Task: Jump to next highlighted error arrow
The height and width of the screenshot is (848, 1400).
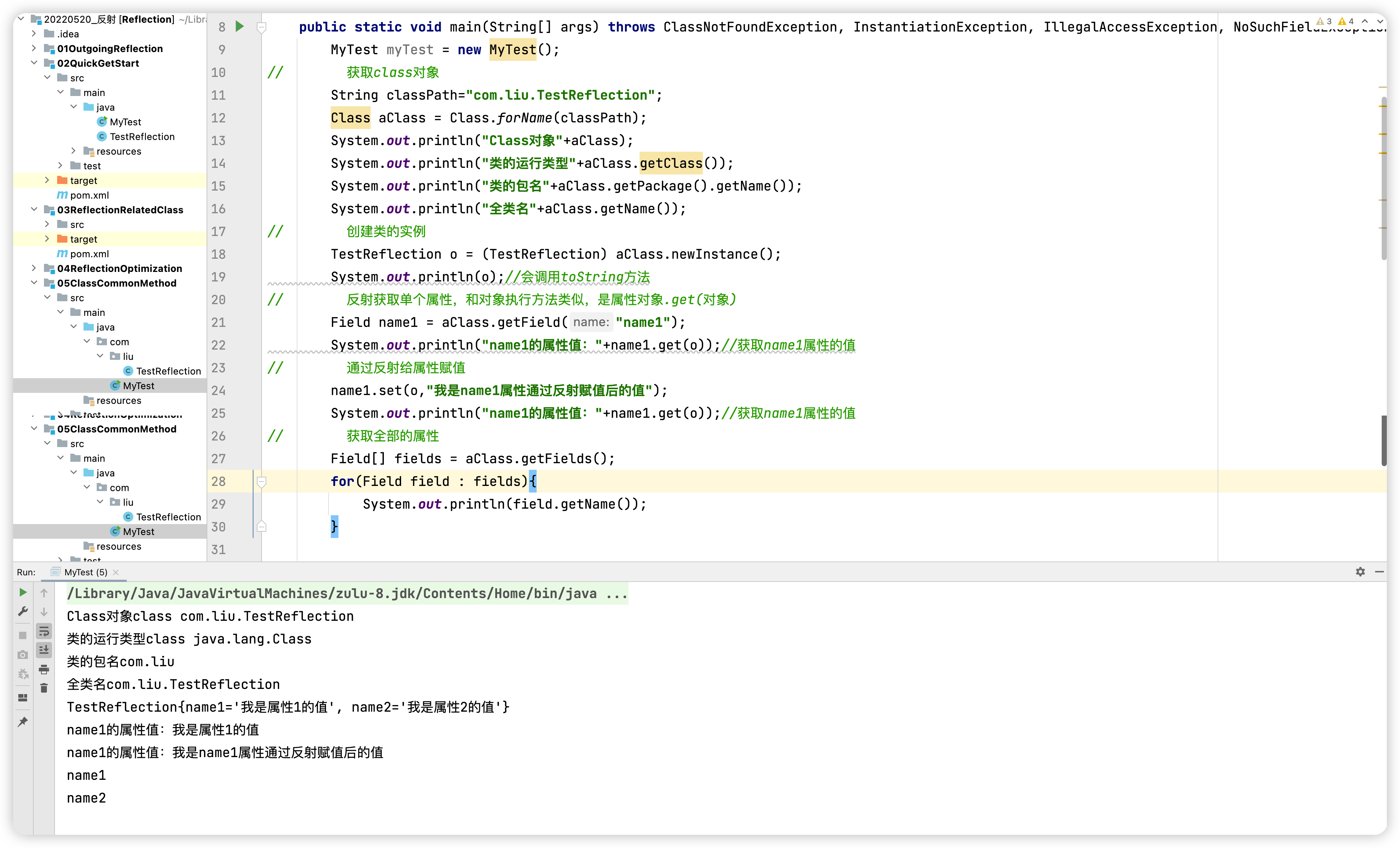Action: coord(1379,22)
